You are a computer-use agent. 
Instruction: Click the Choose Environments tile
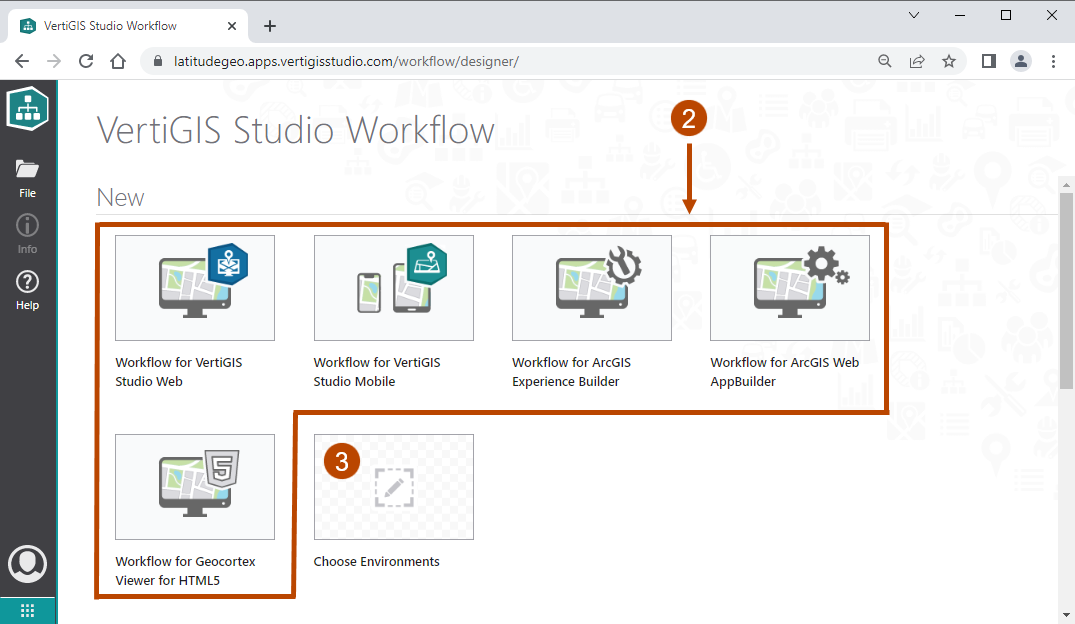coord(393,487)
